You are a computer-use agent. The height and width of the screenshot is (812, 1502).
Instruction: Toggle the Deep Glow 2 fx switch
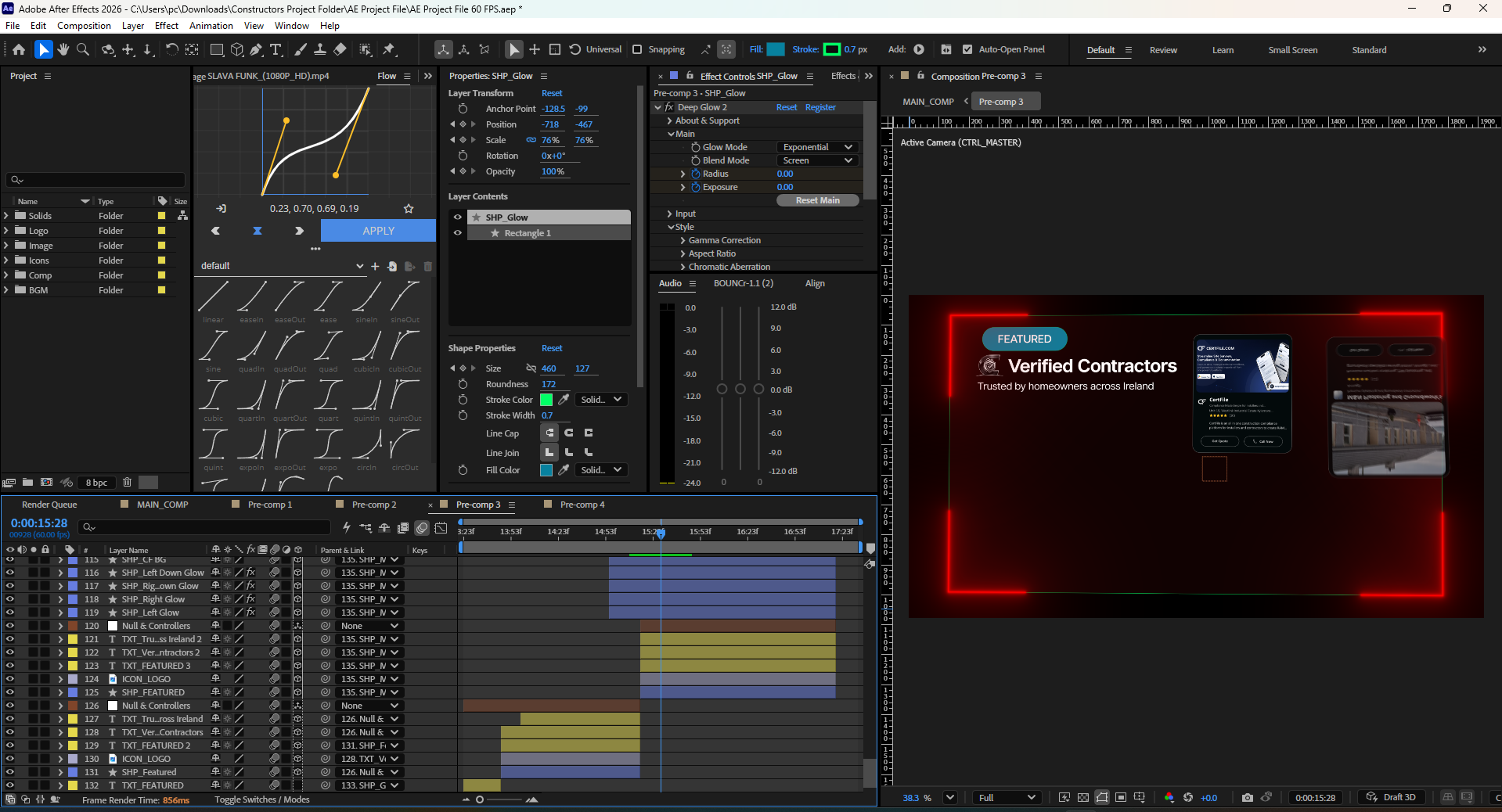pos(669,107)
